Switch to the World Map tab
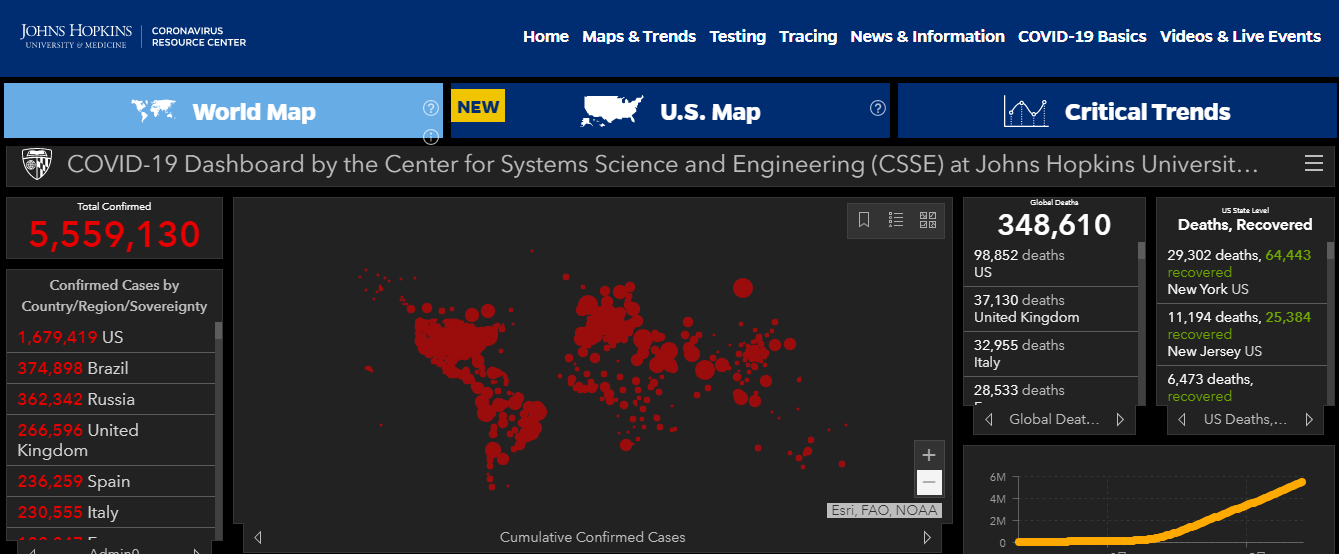The image size is (1339, 554). 223,111
